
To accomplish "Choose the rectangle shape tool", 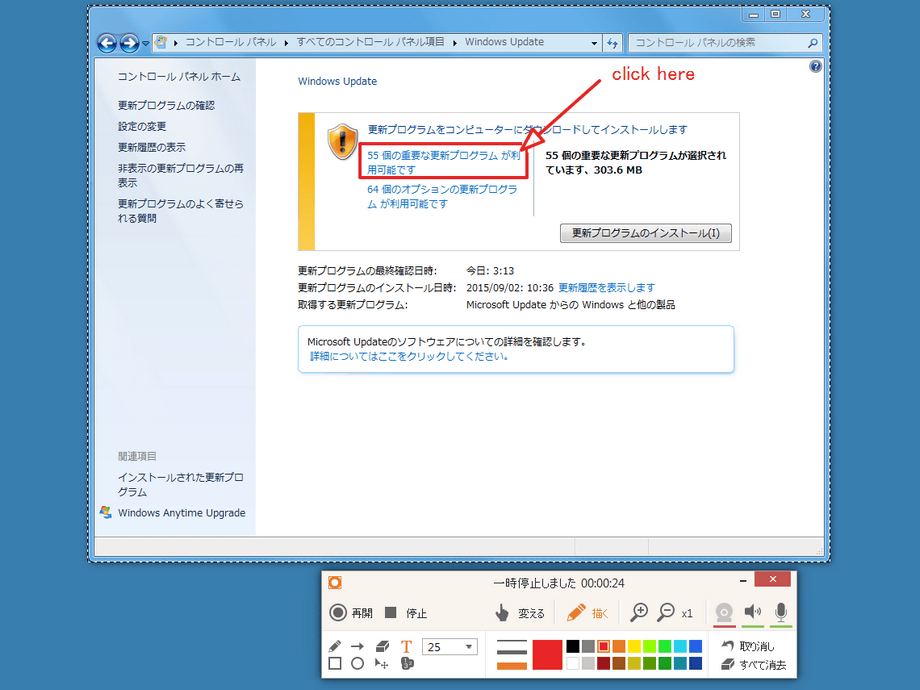I will [335, 664].
